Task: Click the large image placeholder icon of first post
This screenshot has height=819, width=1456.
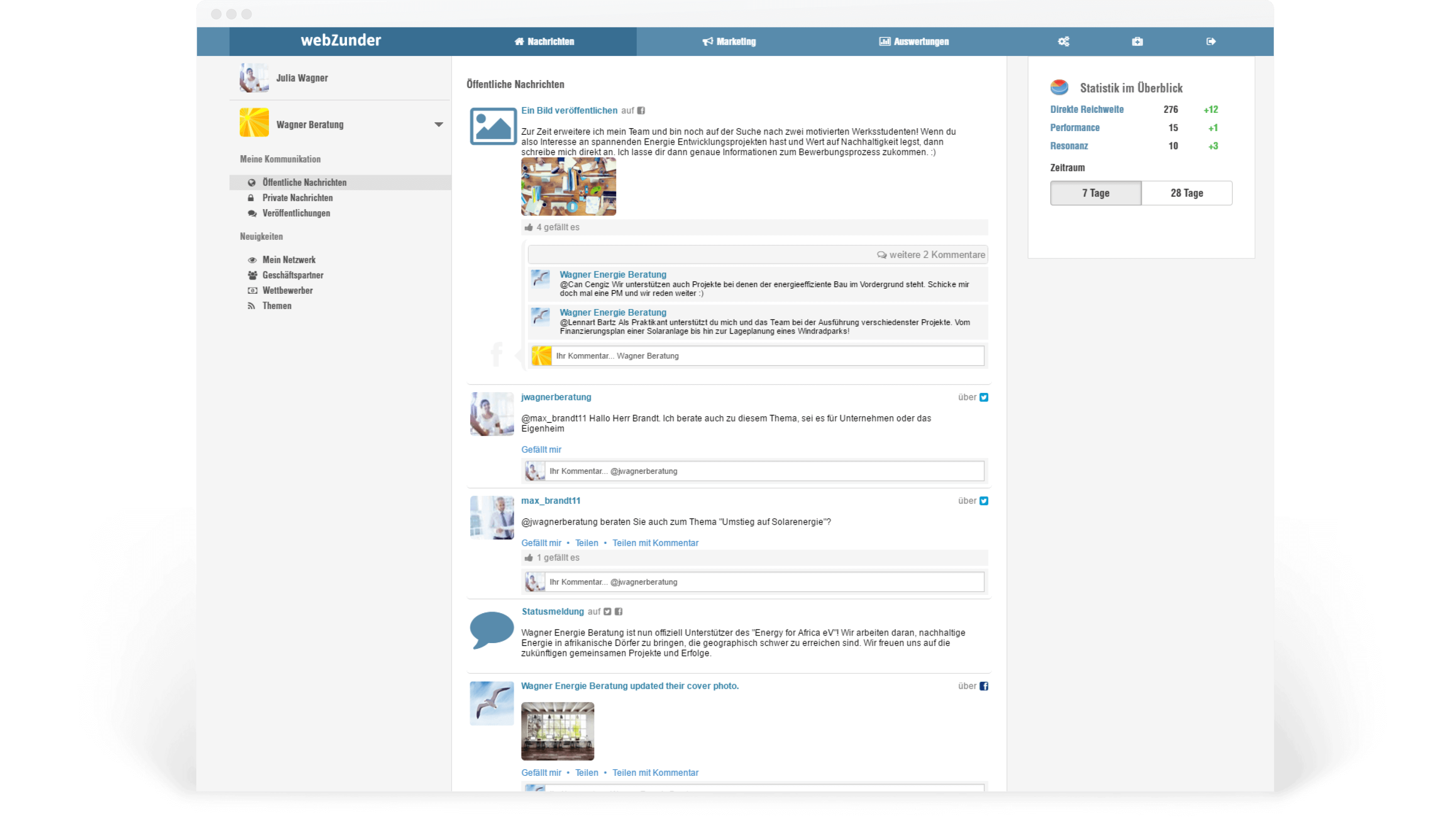Action: point(493,126)
